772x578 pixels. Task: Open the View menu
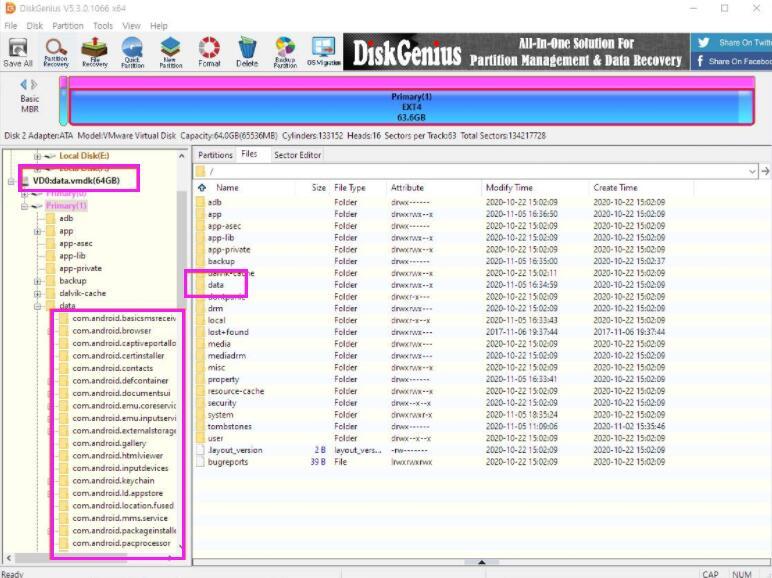point(131,26)
